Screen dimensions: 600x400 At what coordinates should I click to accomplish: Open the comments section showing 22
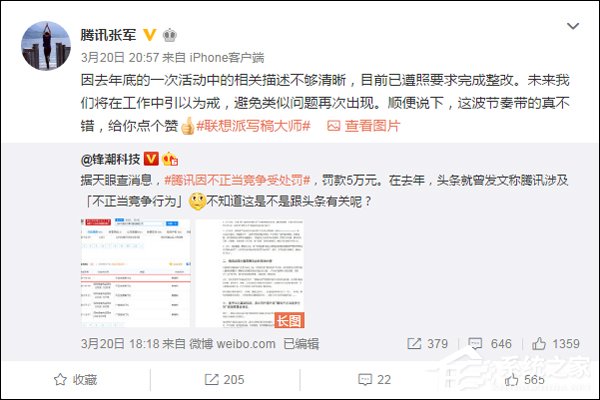(375, 379)
